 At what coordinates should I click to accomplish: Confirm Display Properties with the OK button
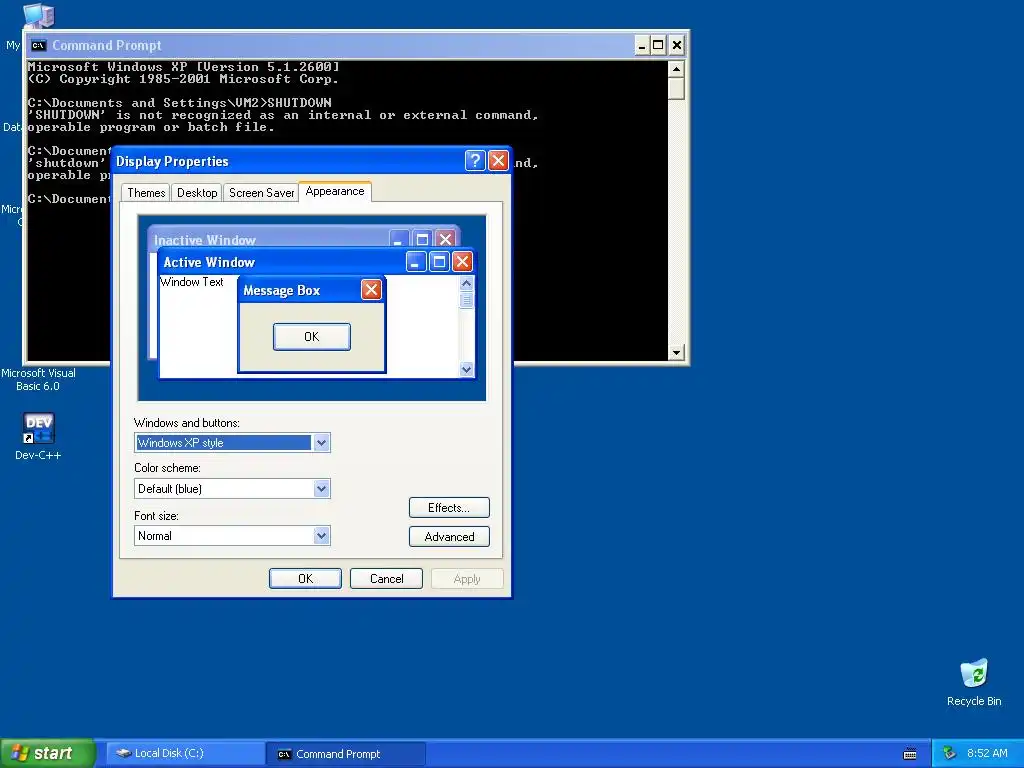[305, 579]
